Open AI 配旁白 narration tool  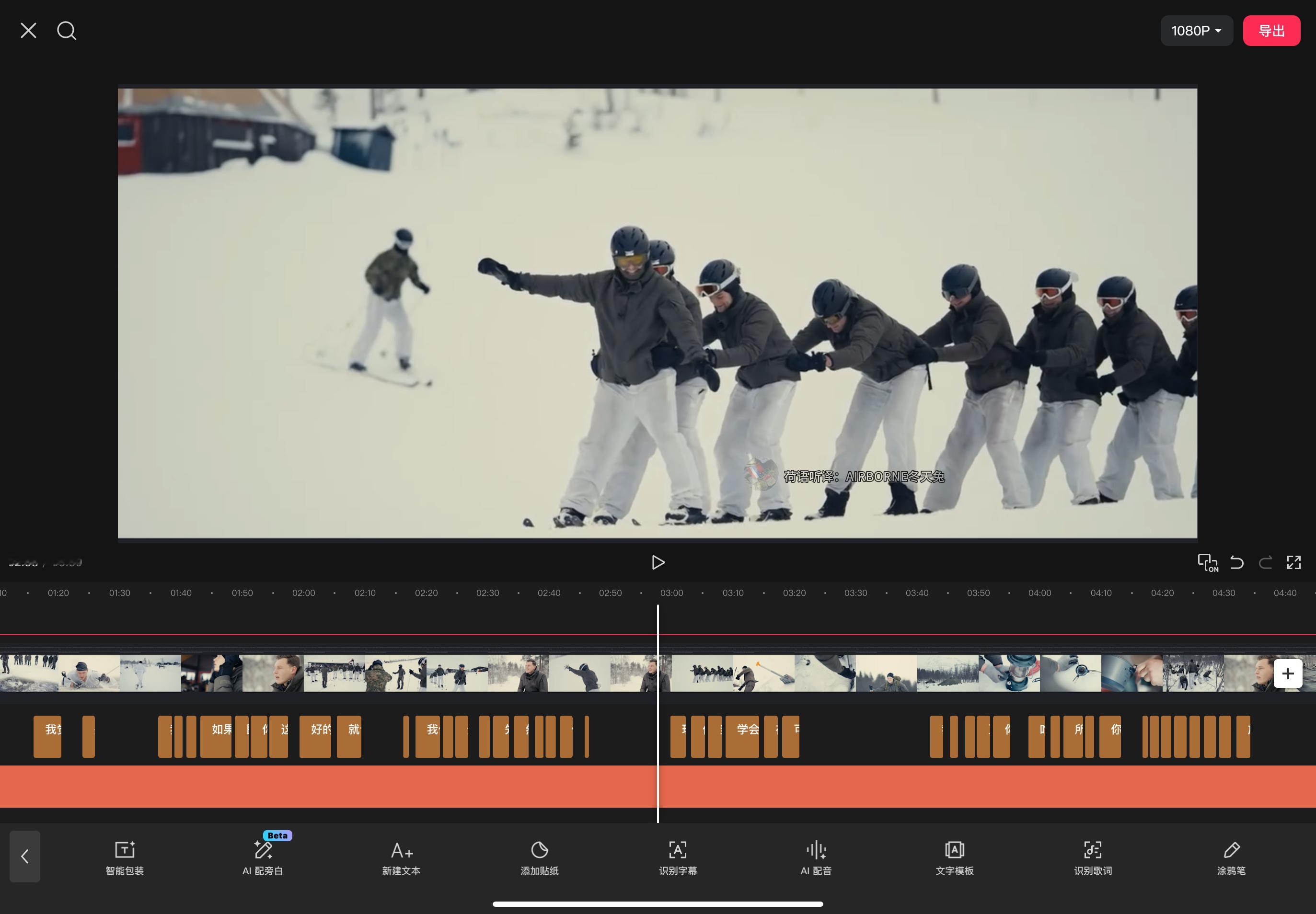click(263, 858)
